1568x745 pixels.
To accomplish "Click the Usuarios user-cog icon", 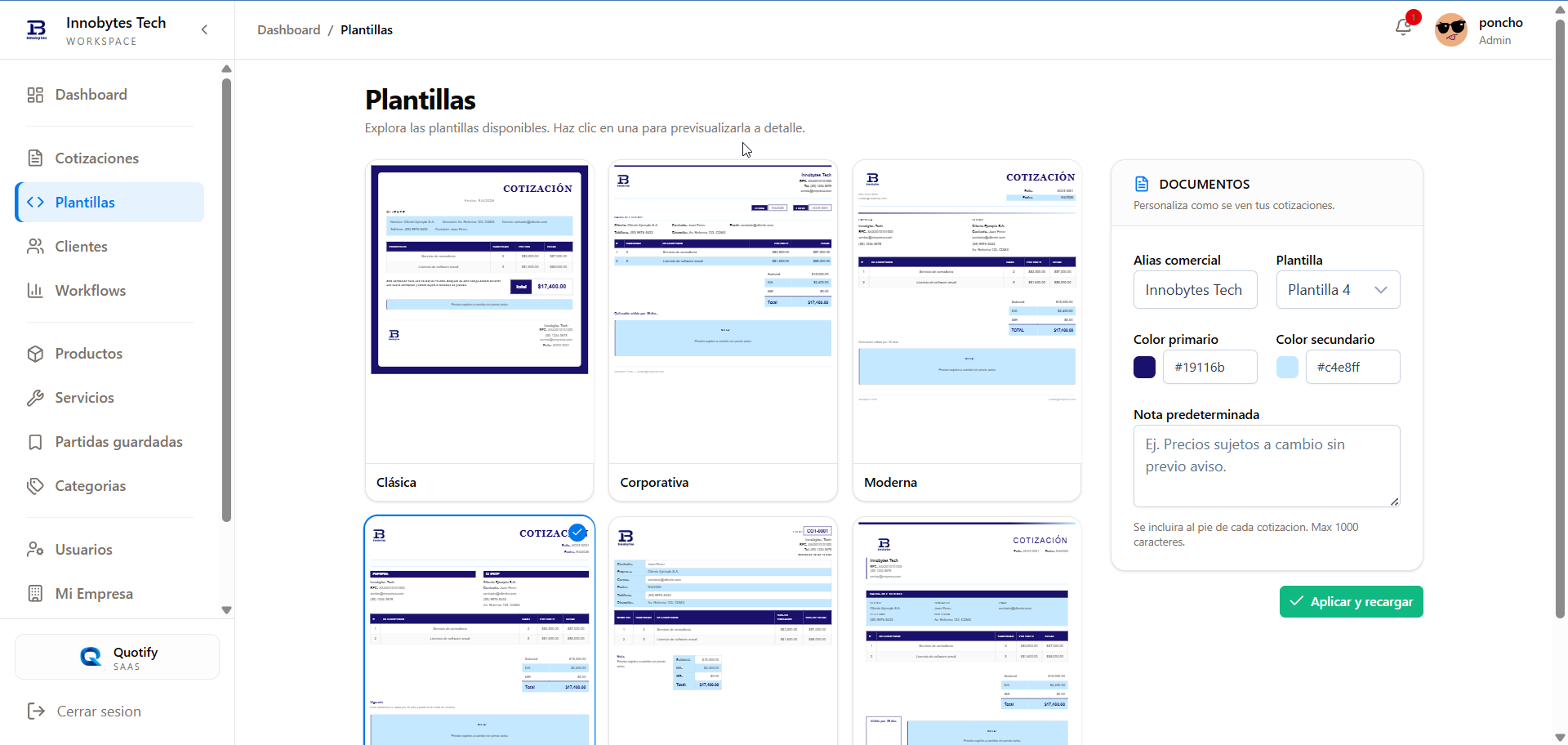I will [x=35, y=550].
